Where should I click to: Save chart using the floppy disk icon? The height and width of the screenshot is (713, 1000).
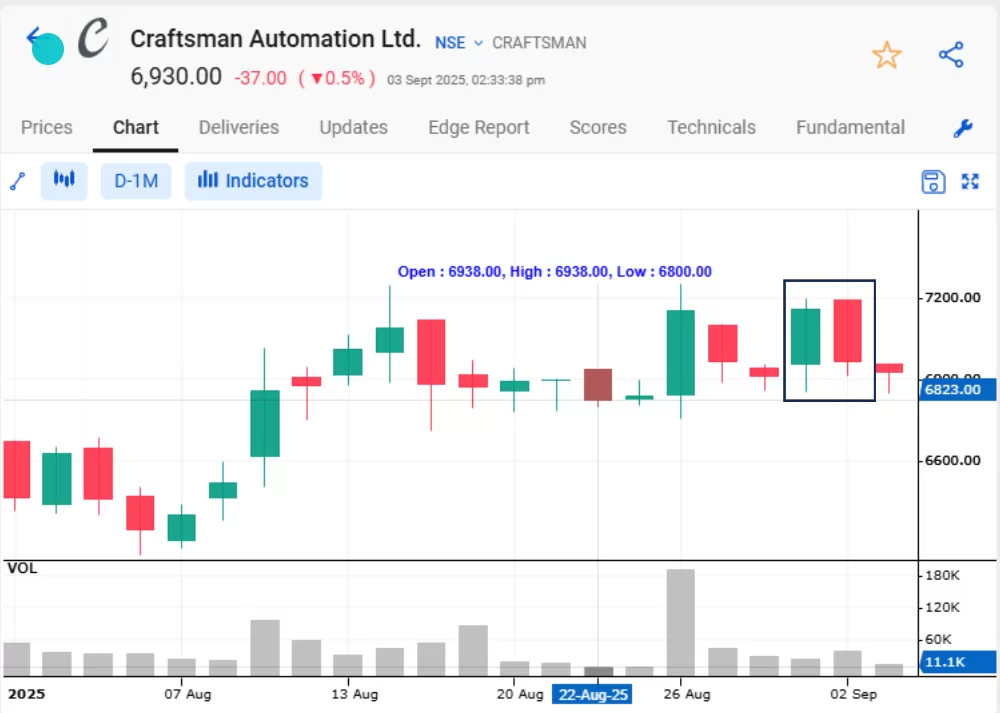click(x=933, y=182)
